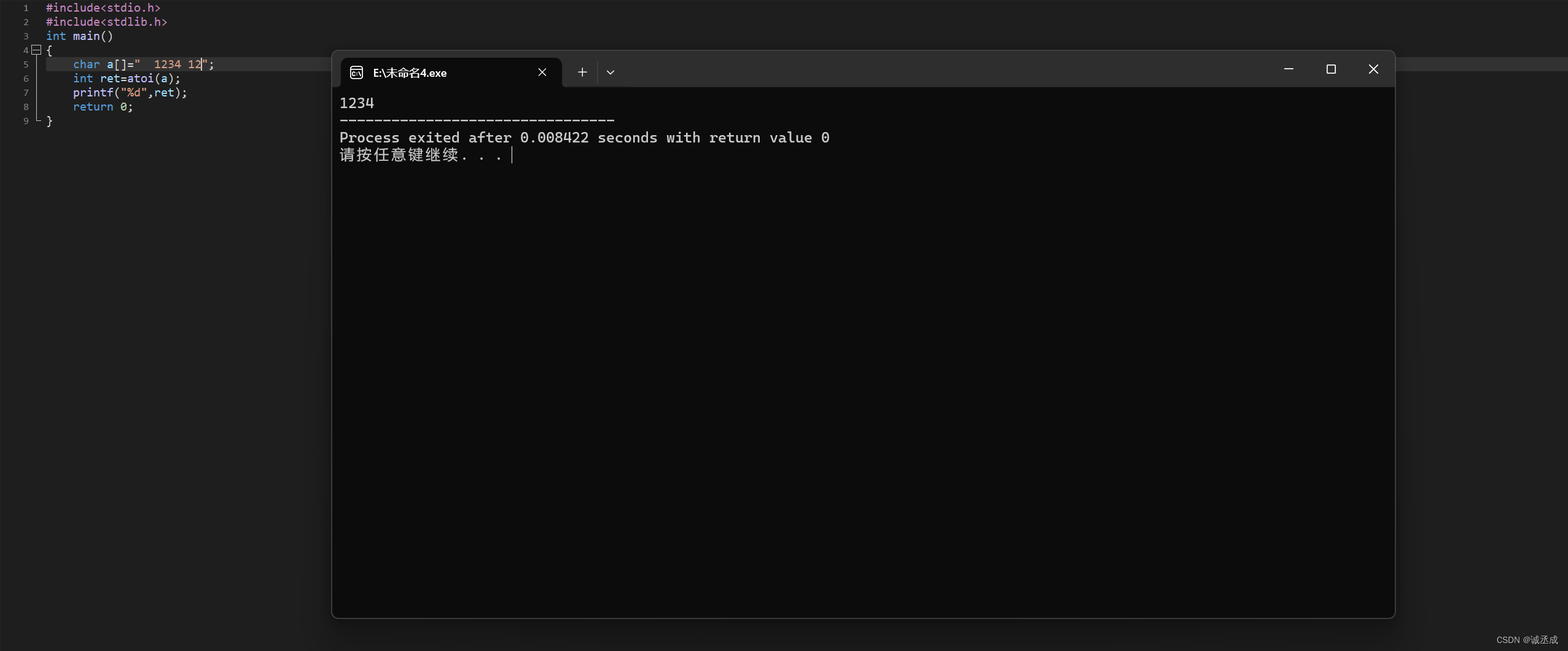
Task: Click line number 1 in gutter
Action: [x=26, y=8]
